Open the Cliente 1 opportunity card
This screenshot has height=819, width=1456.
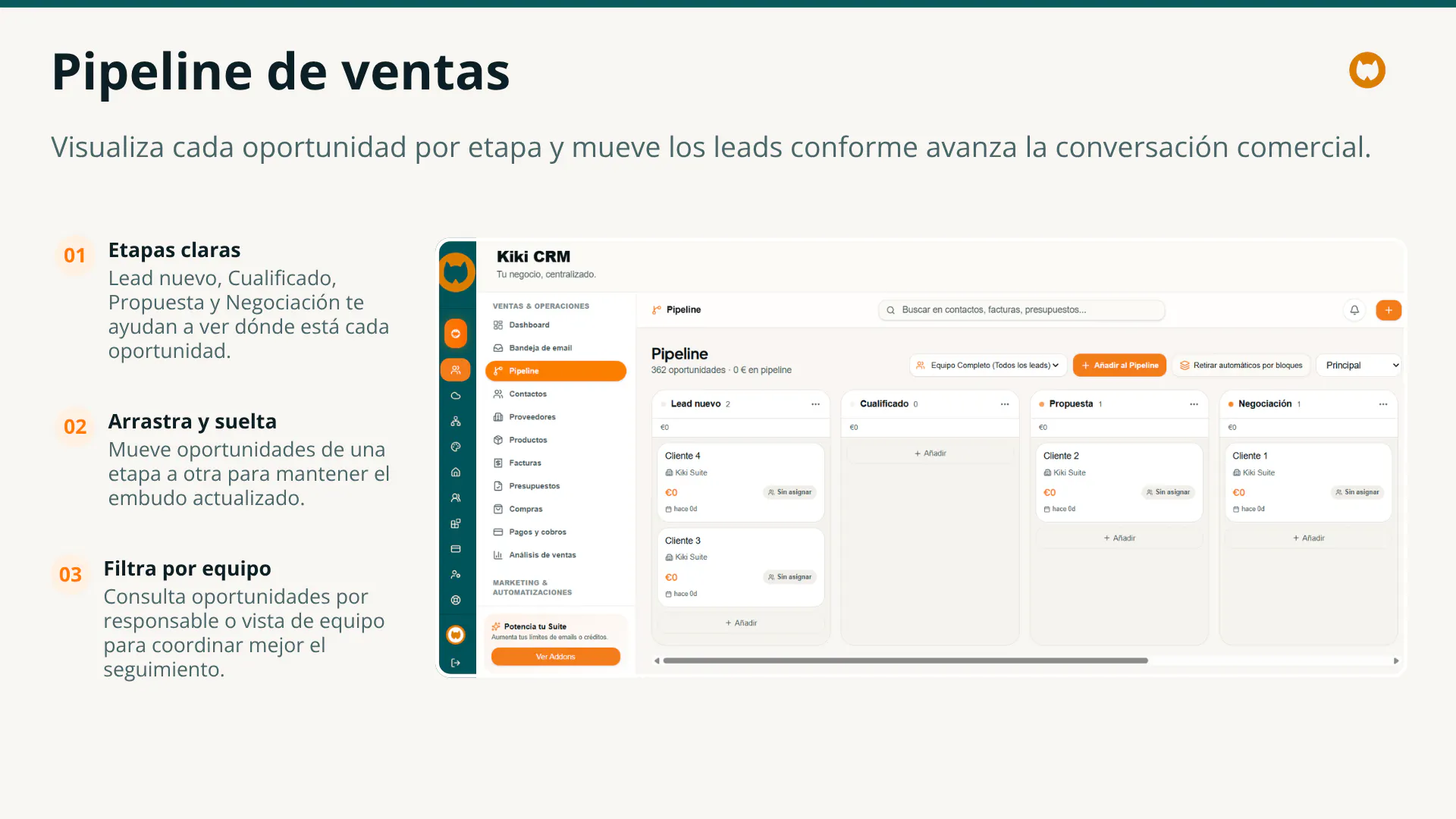coord(1309,482)
